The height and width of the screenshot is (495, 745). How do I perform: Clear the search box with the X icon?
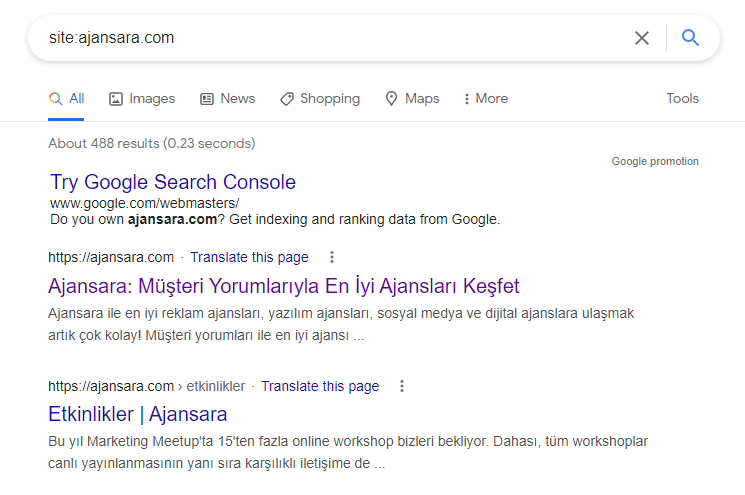(x=642, y=38)
